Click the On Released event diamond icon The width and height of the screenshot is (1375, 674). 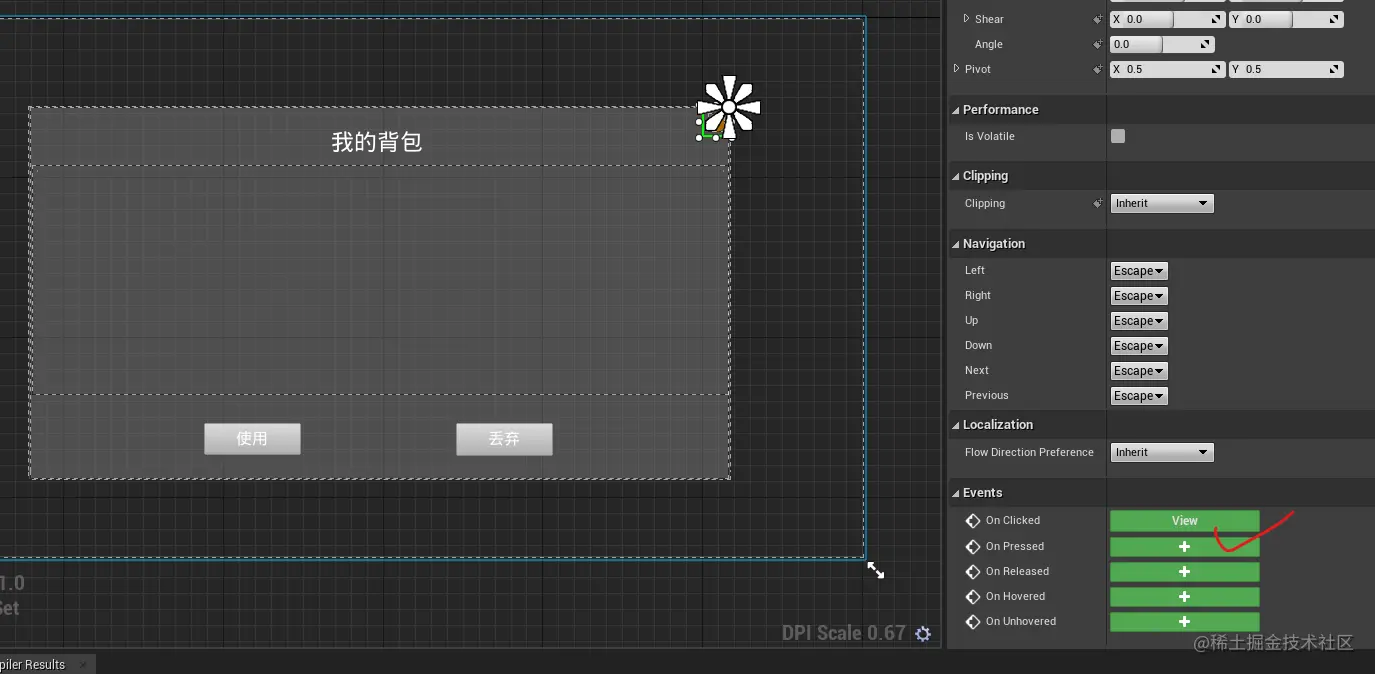[x=973, y=572]
